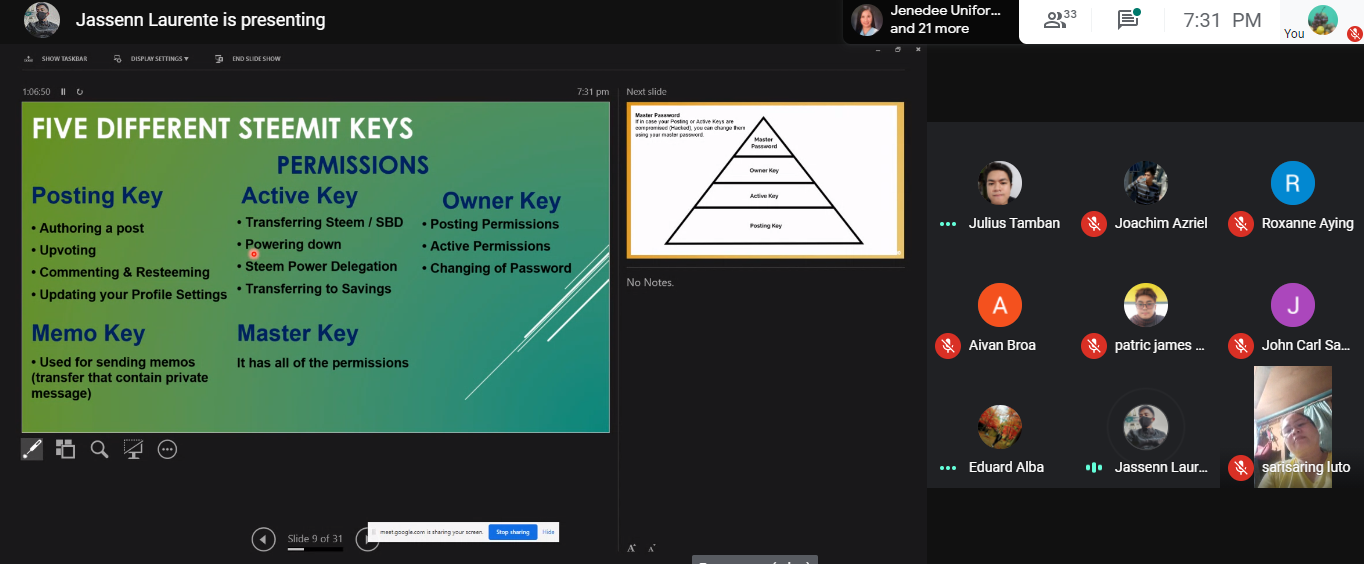Select Jassenn Laurente's tile avatar
The height and width of the screenshot is (564, 1364).
pyautogui.click(x=1146, y=427)
